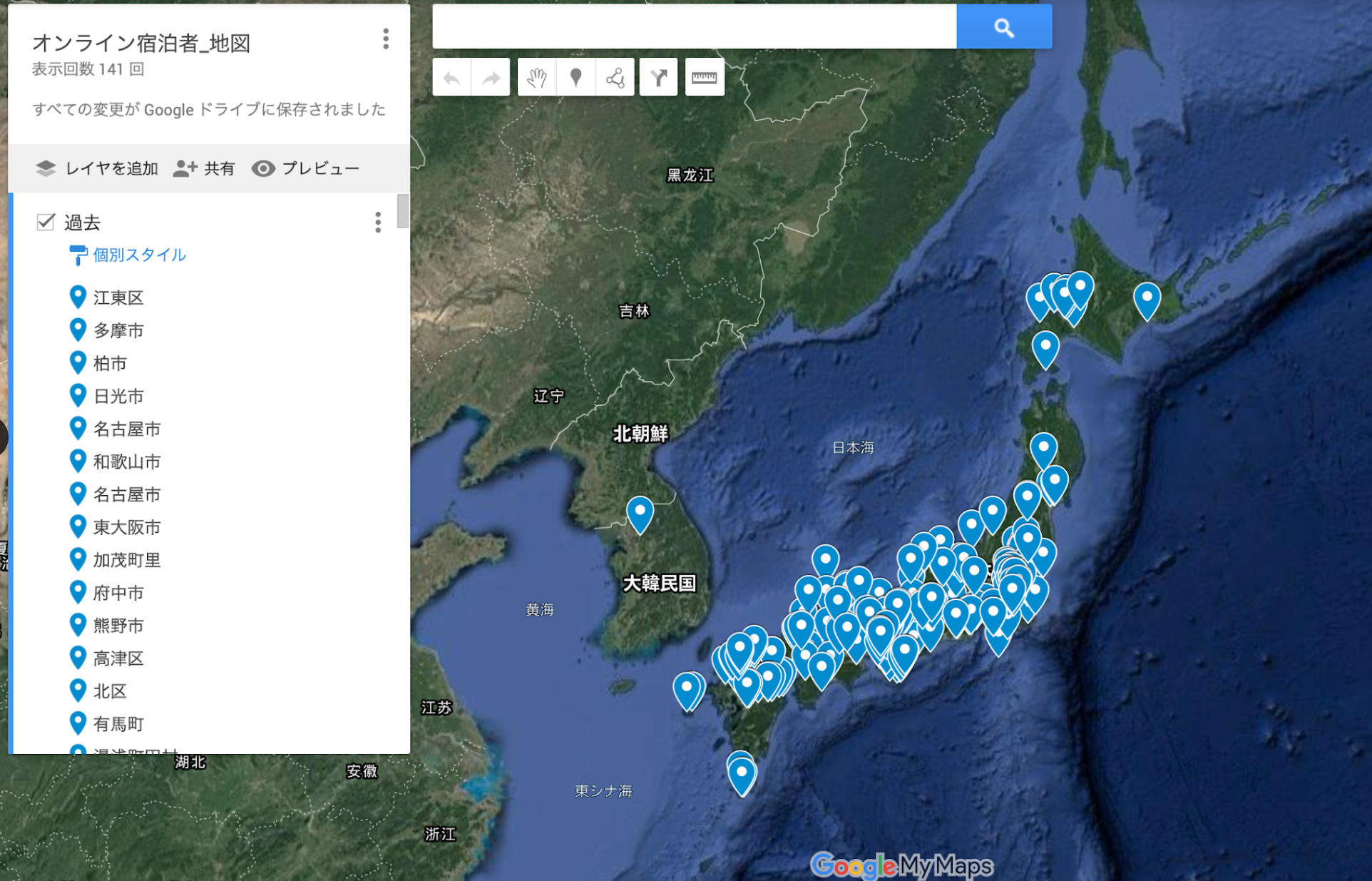Click 共有 to share the map

click(x=205, y=168)
